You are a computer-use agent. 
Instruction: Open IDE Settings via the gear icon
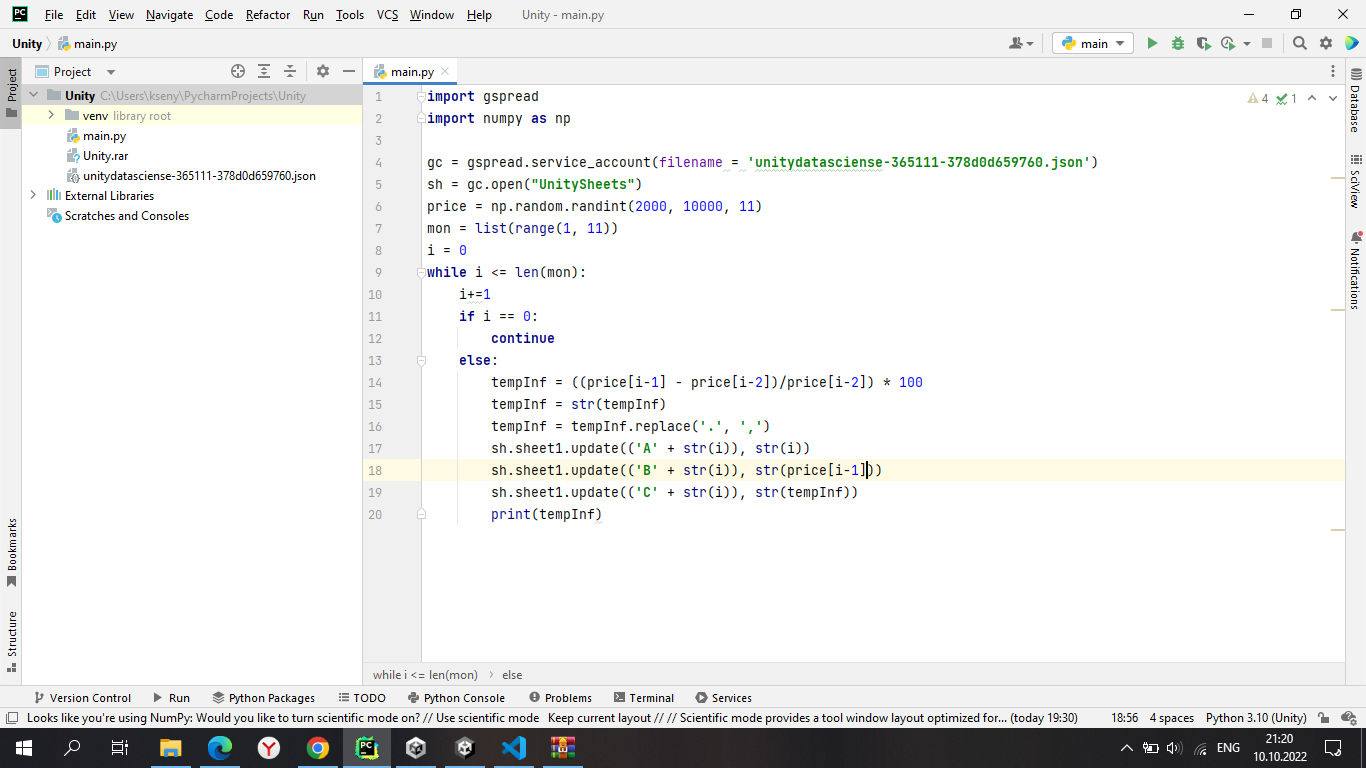coord(1325,43)
